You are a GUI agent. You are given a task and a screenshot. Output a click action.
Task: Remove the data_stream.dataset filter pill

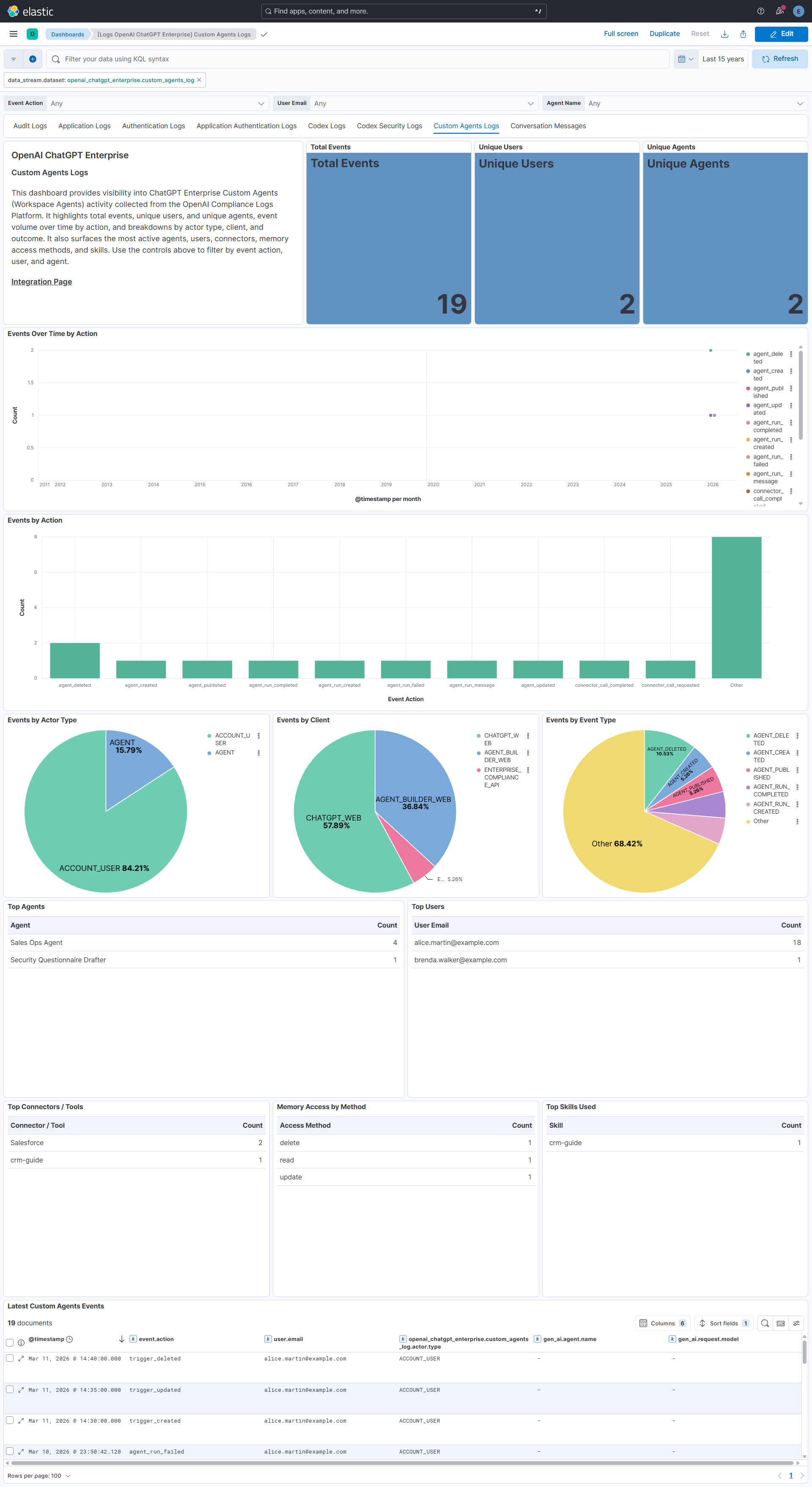(x=199, y=80)
